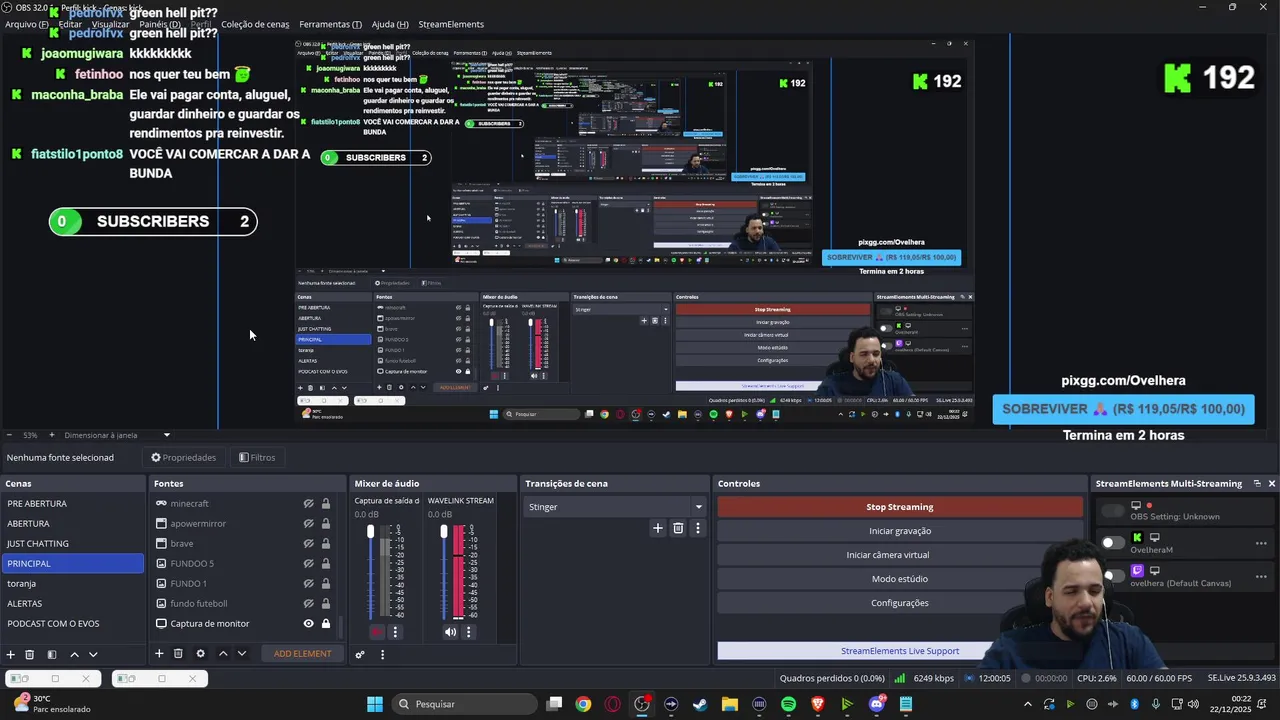Open options dots for WAVELINK STREAM channel

coord(468,632)
